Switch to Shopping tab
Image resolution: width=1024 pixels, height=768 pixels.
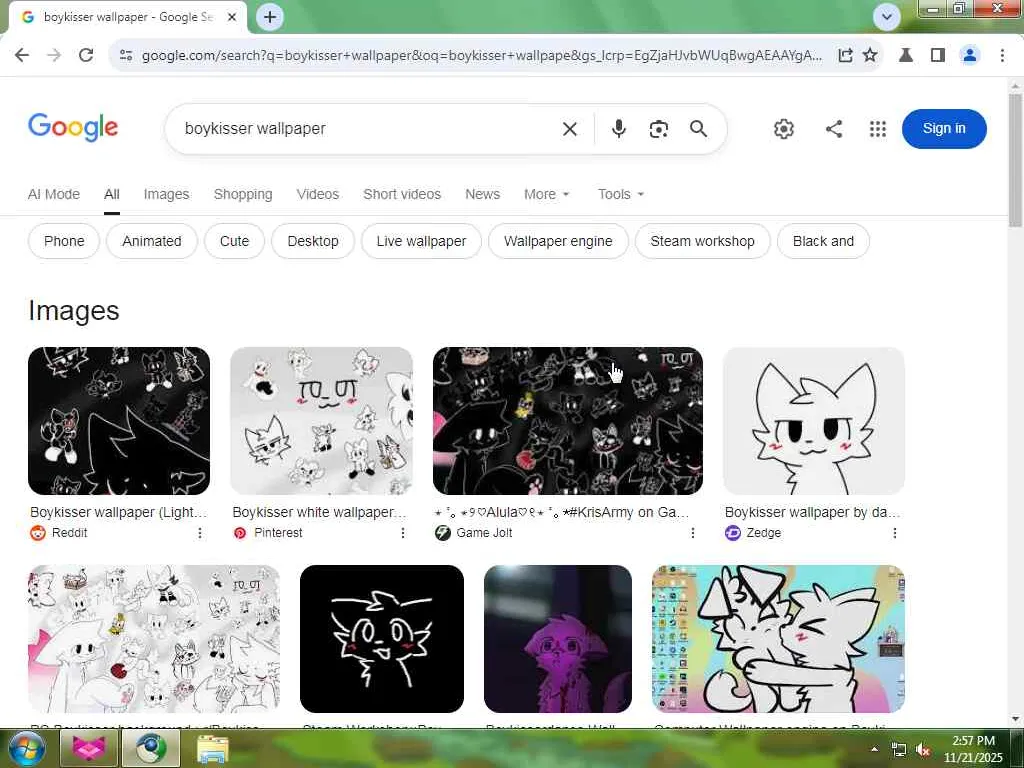[243, 194]
